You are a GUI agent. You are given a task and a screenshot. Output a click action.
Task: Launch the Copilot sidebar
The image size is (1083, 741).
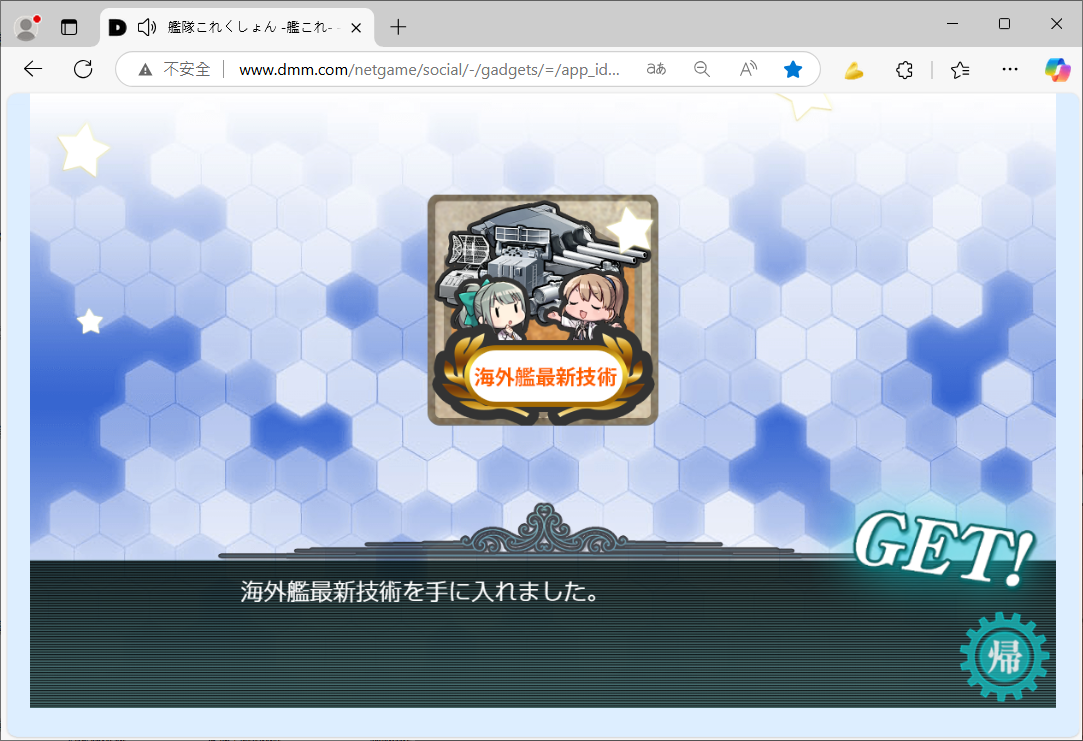pyautogui.click(x=1057, y=69)
